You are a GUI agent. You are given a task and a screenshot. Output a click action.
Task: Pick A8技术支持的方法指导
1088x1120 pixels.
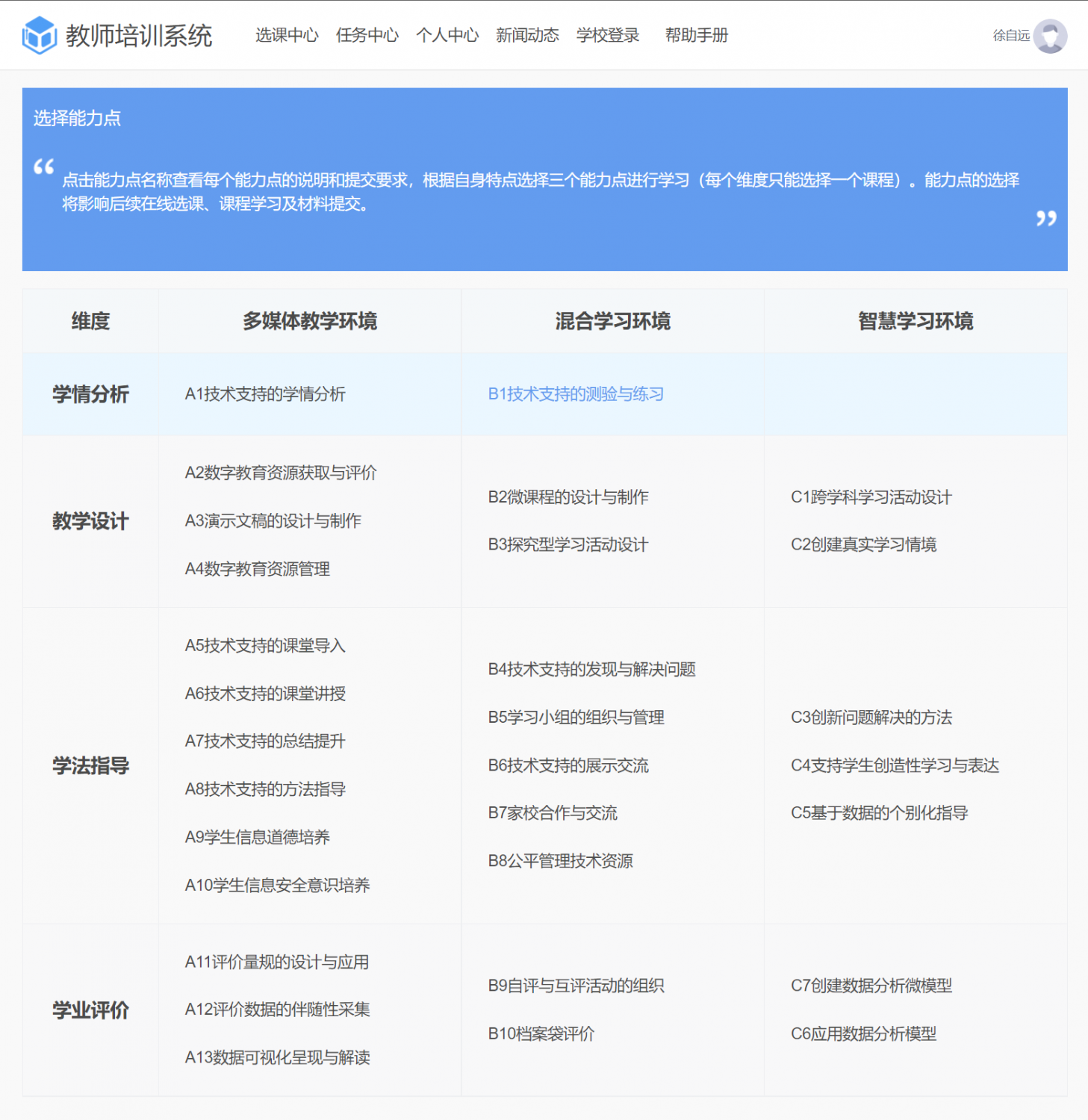265,789
